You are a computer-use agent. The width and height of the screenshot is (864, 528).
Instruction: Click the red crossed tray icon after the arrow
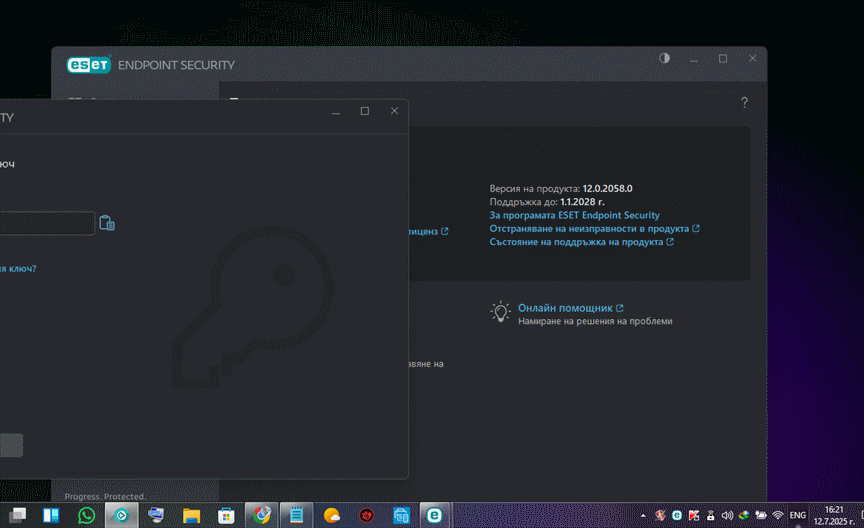[x=660, y=515]
